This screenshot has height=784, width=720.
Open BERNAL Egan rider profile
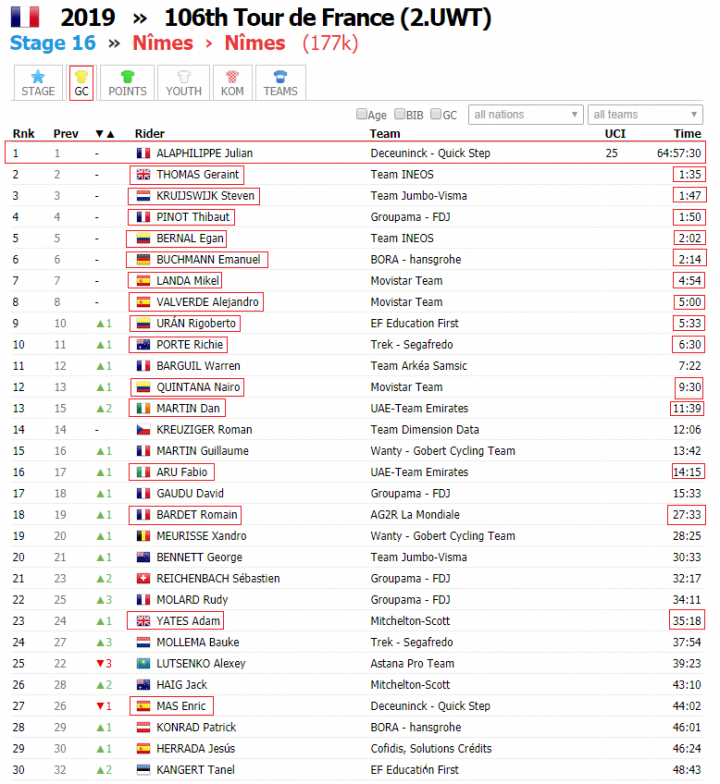pos(190,238)
